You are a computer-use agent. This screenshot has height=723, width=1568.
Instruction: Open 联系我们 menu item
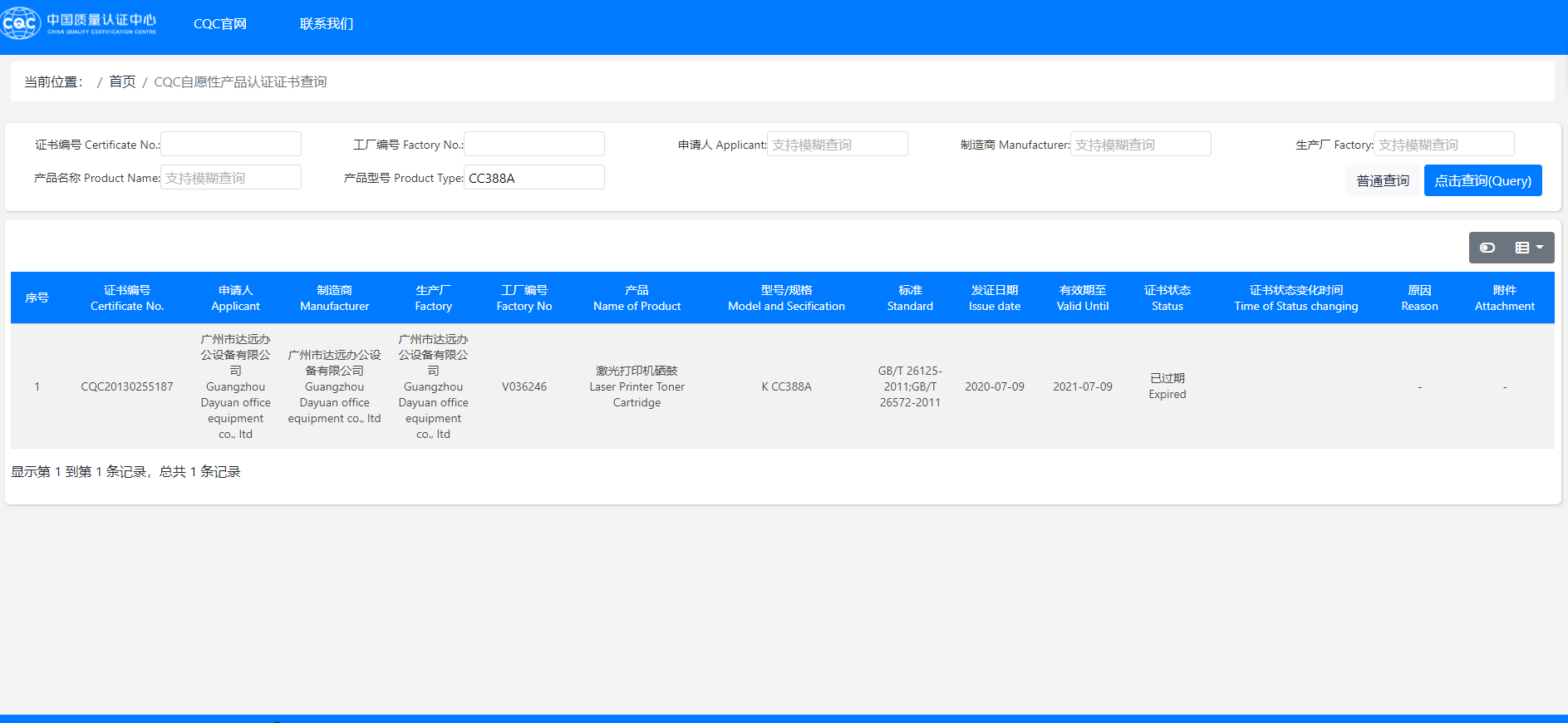click(327, 24)
